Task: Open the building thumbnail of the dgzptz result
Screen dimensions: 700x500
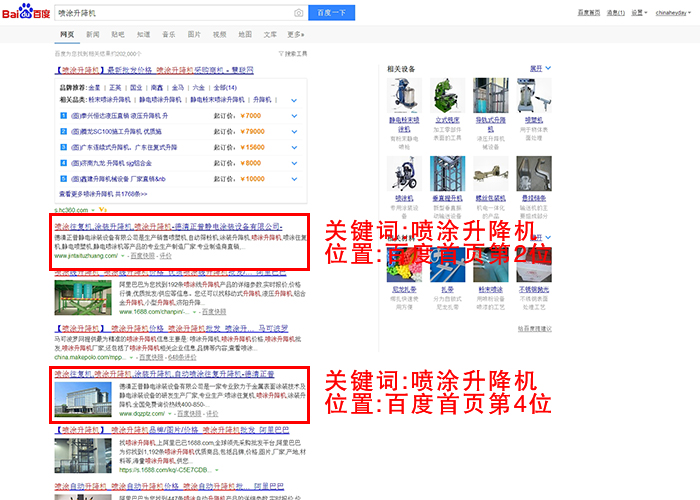Action: click(x=83, y=400)
